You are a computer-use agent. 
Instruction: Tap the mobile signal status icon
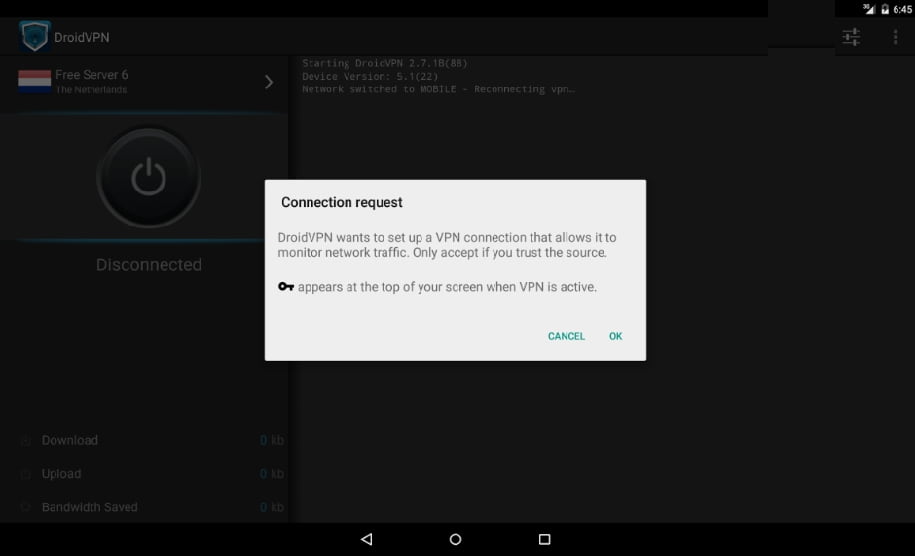click(x=869, y=9)
